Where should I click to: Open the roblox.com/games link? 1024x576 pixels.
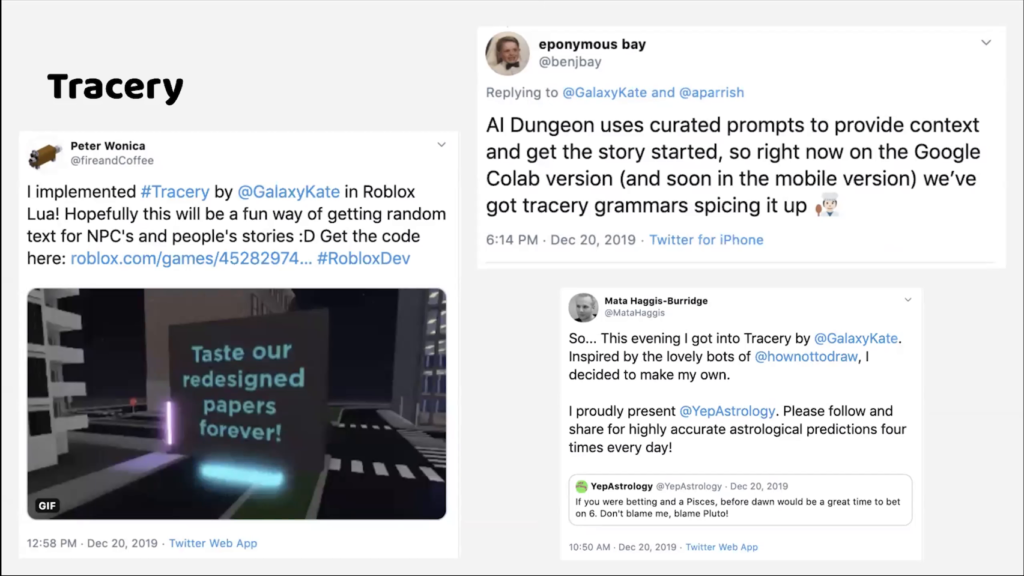pos(191,259)
